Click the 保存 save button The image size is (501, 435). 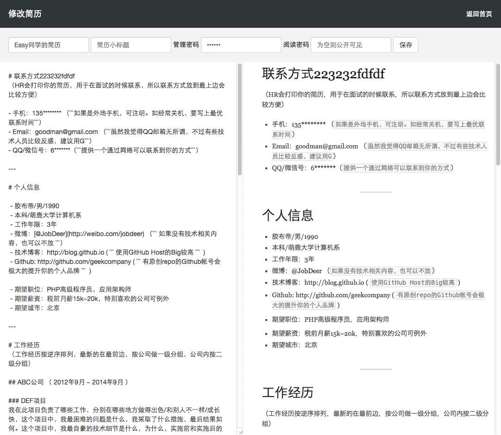[406, 45]
